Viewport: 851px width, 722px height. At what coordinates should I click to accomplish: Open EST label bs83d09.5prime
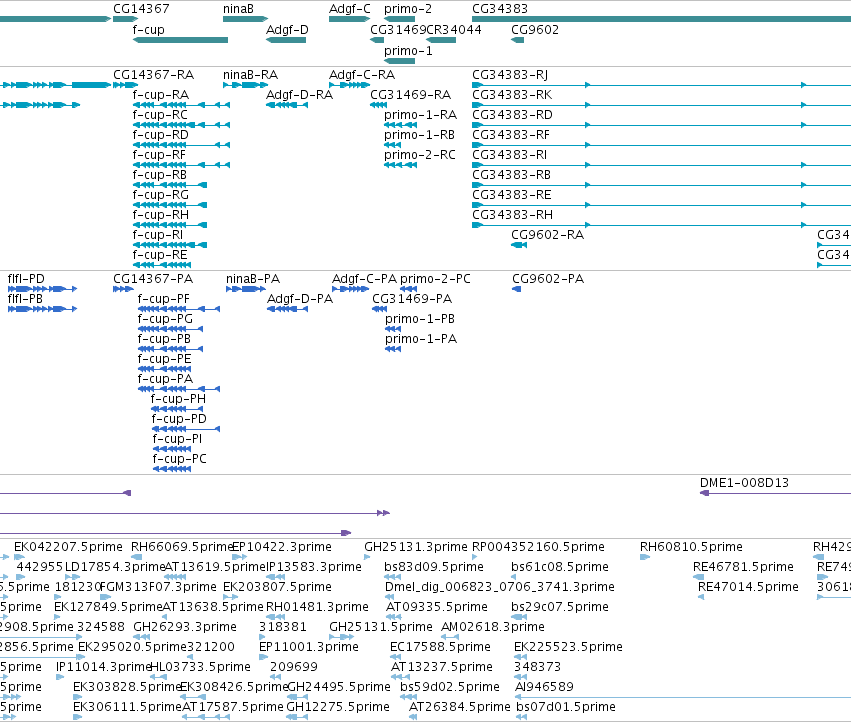[x=434, y=567]
